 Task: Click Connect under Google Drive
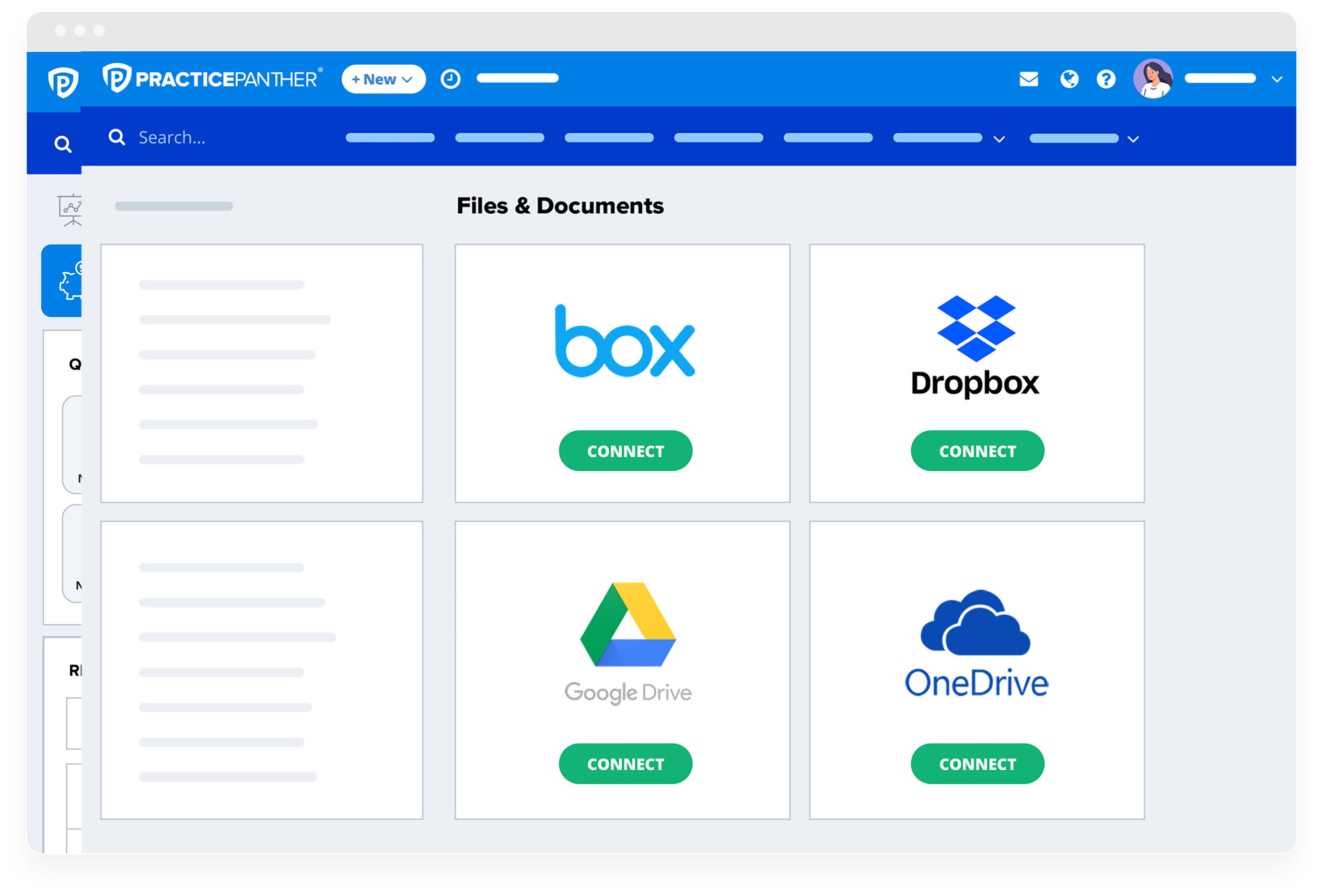click(625, 763)
